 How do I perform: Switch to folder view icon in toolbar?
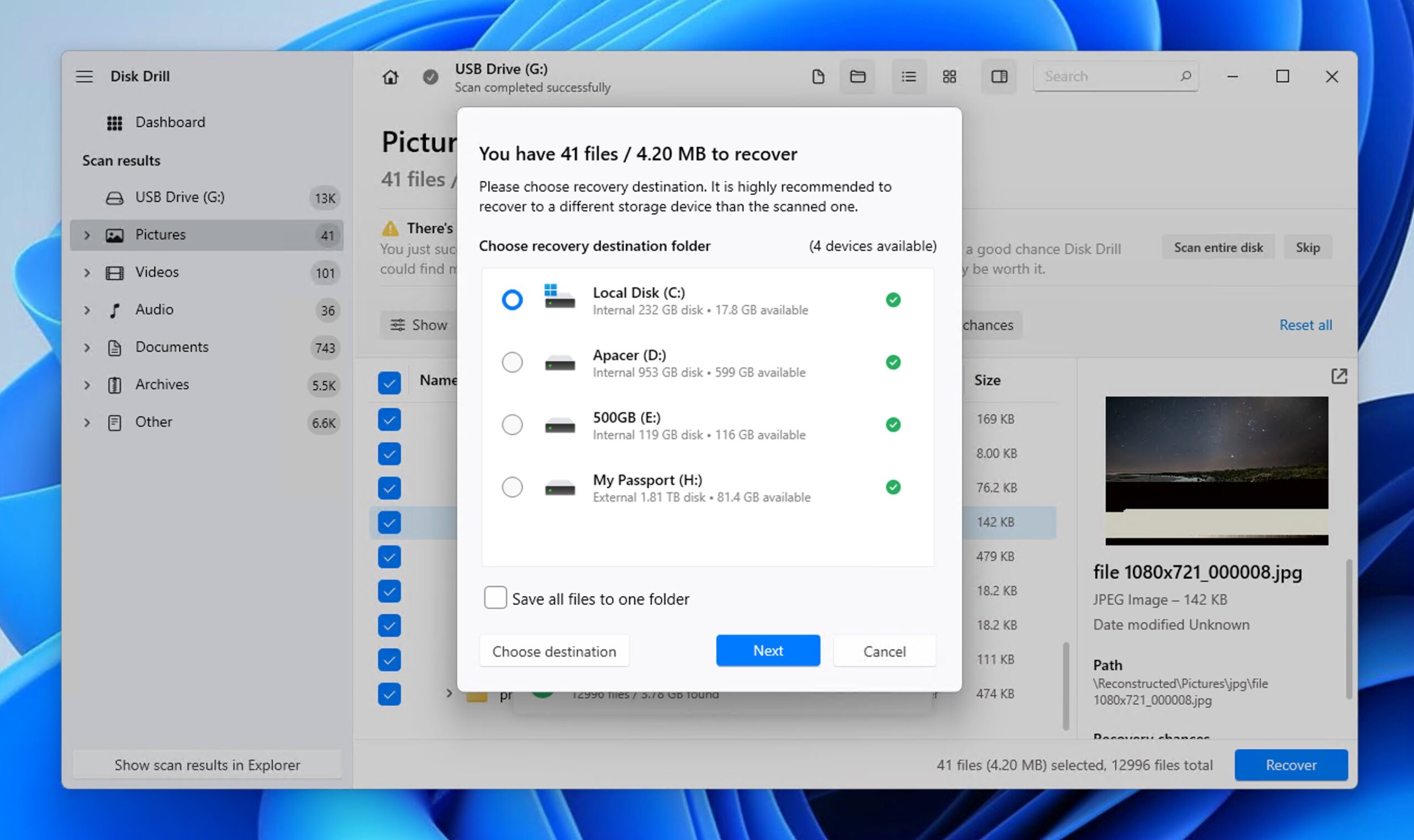click(858, 76)
